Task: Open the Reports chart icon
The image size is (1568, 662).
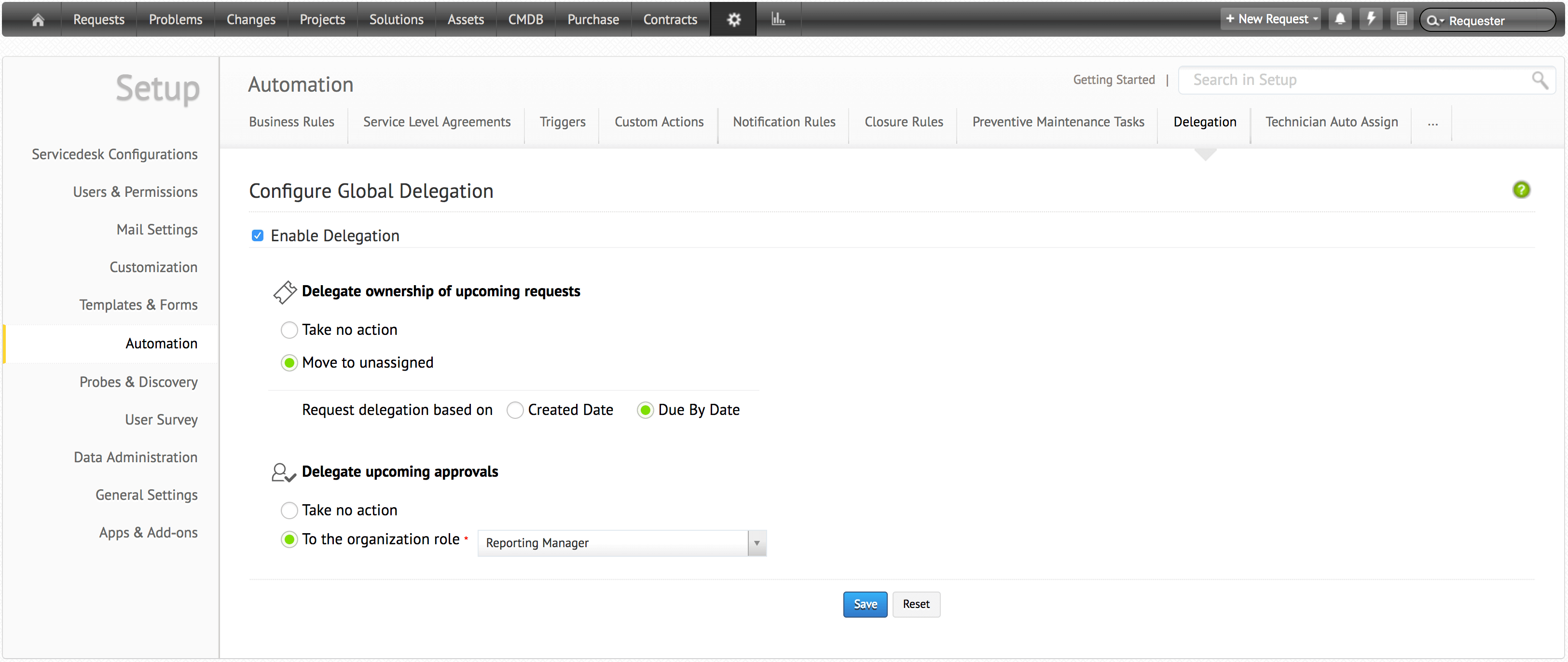Action: click(x=778, y=19)
